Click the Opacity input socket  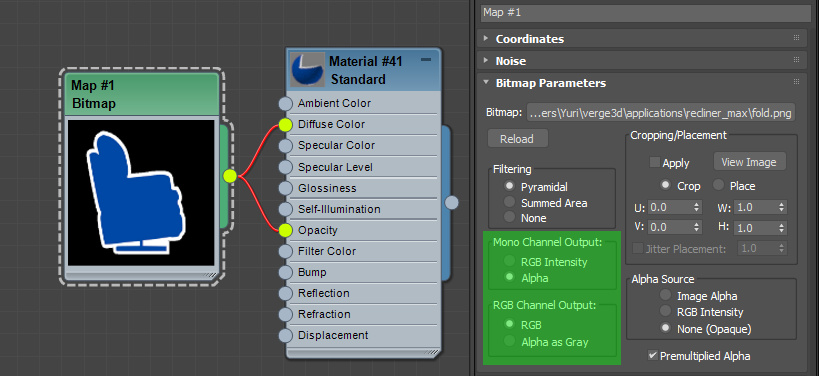285,230
